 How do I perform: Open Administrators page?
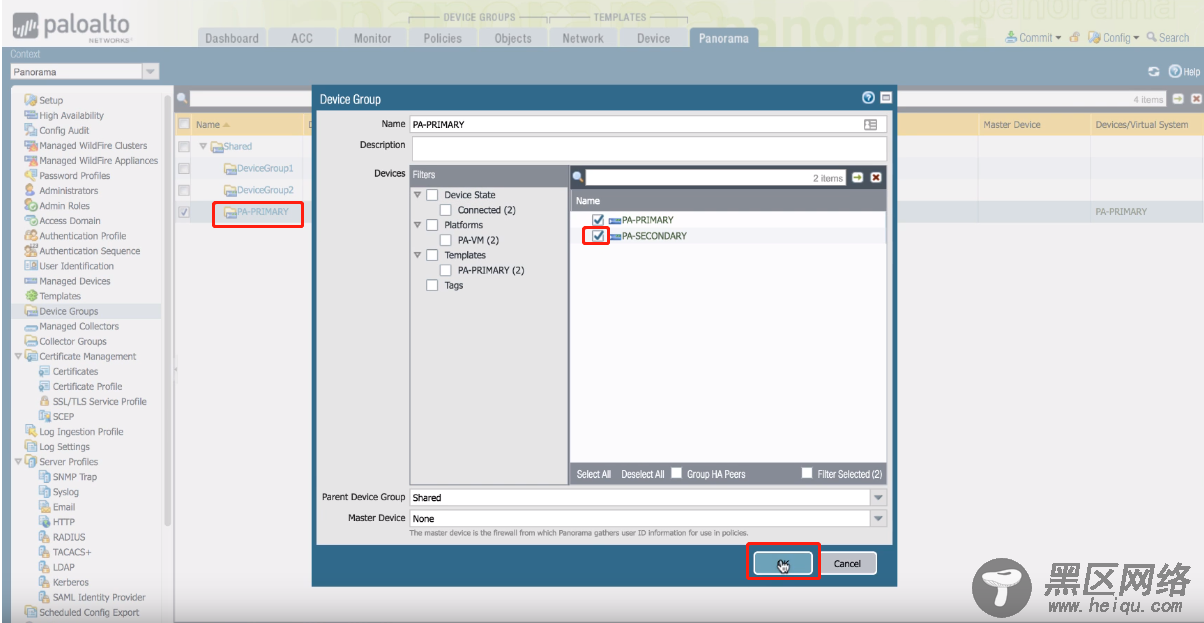click(68, 190)
